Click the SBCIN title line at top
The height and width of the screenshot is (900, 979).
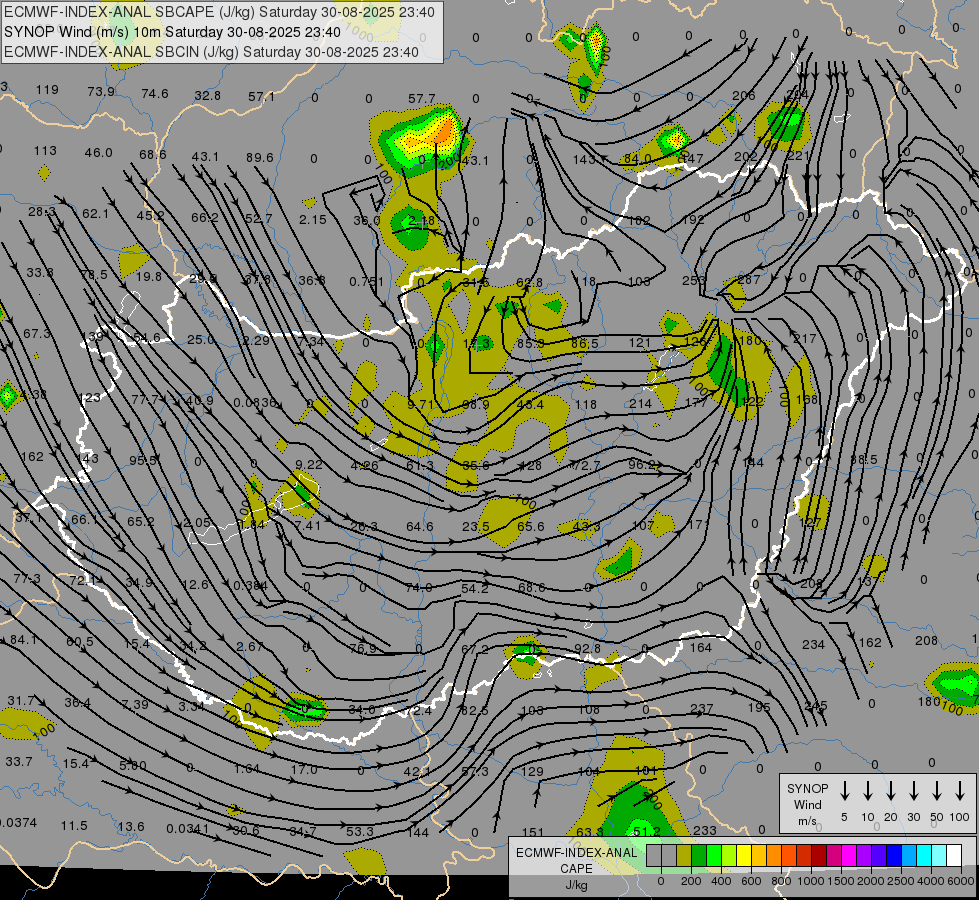point(211,52)
